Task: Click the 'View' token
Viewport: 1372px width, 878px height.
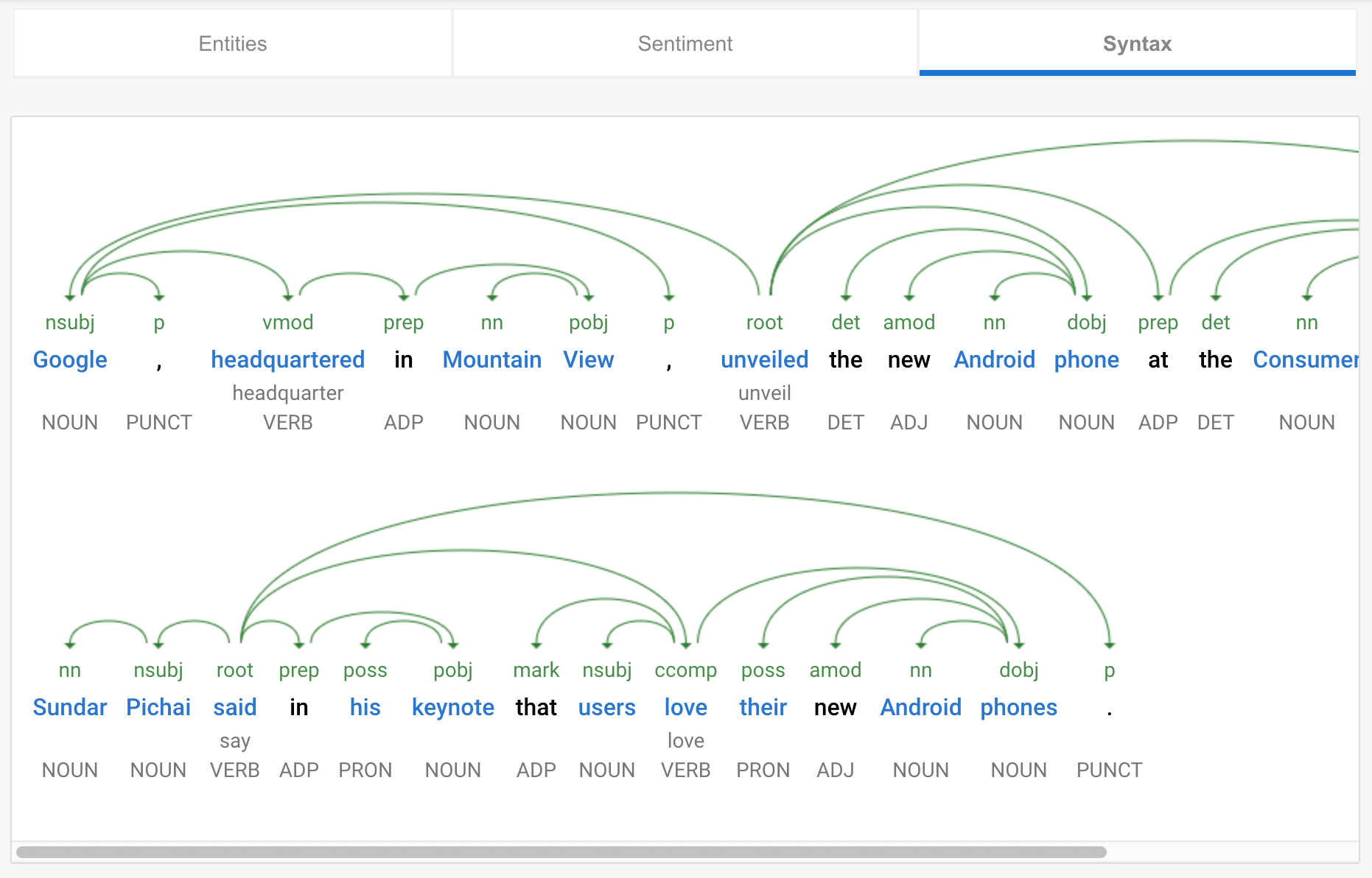Action: tap(588, 359)
